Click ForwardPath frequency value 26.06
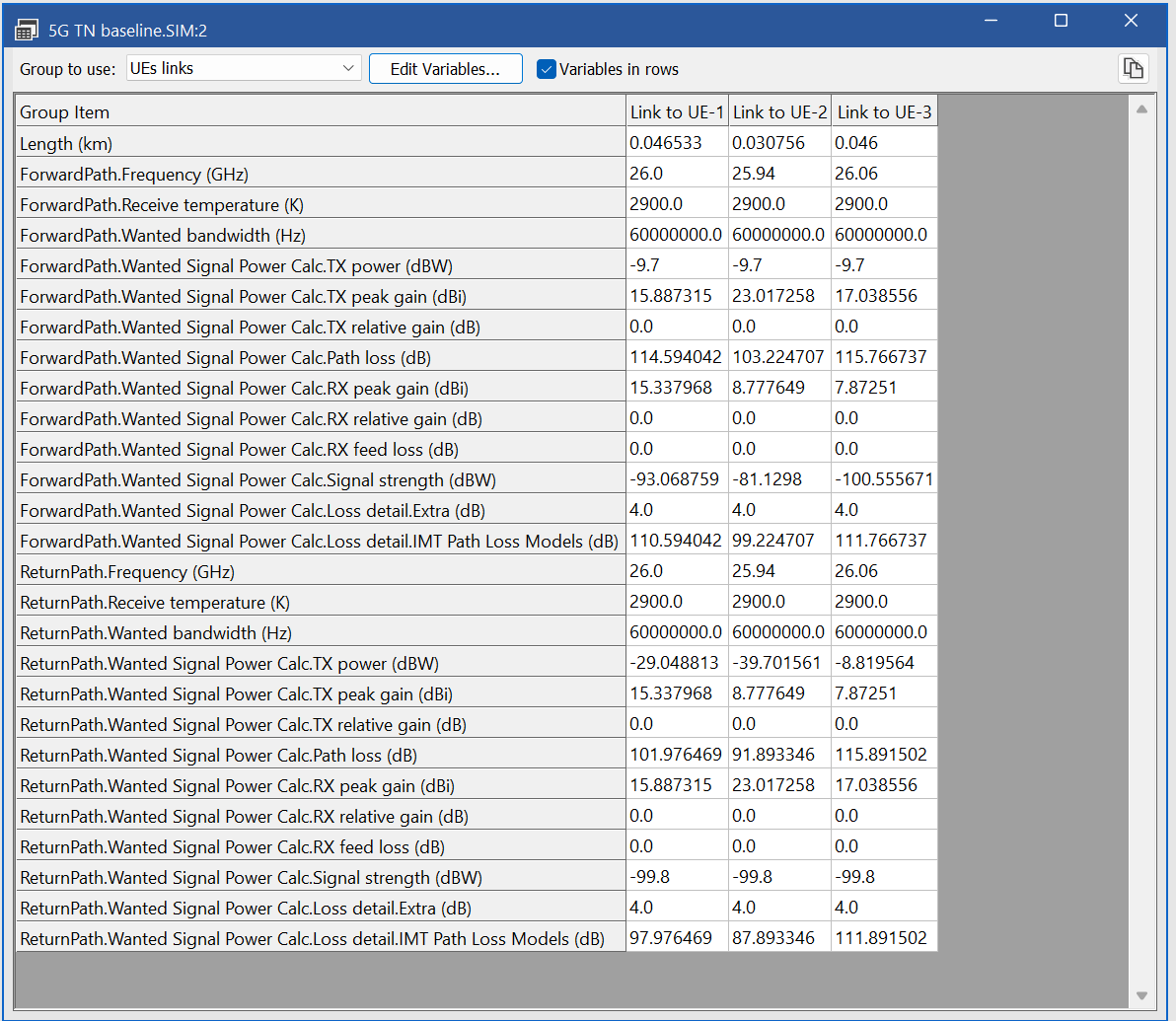 884,174
